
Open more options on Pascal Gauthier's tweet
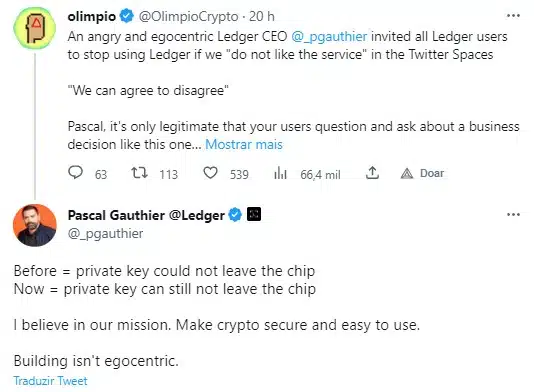(513, 215)
